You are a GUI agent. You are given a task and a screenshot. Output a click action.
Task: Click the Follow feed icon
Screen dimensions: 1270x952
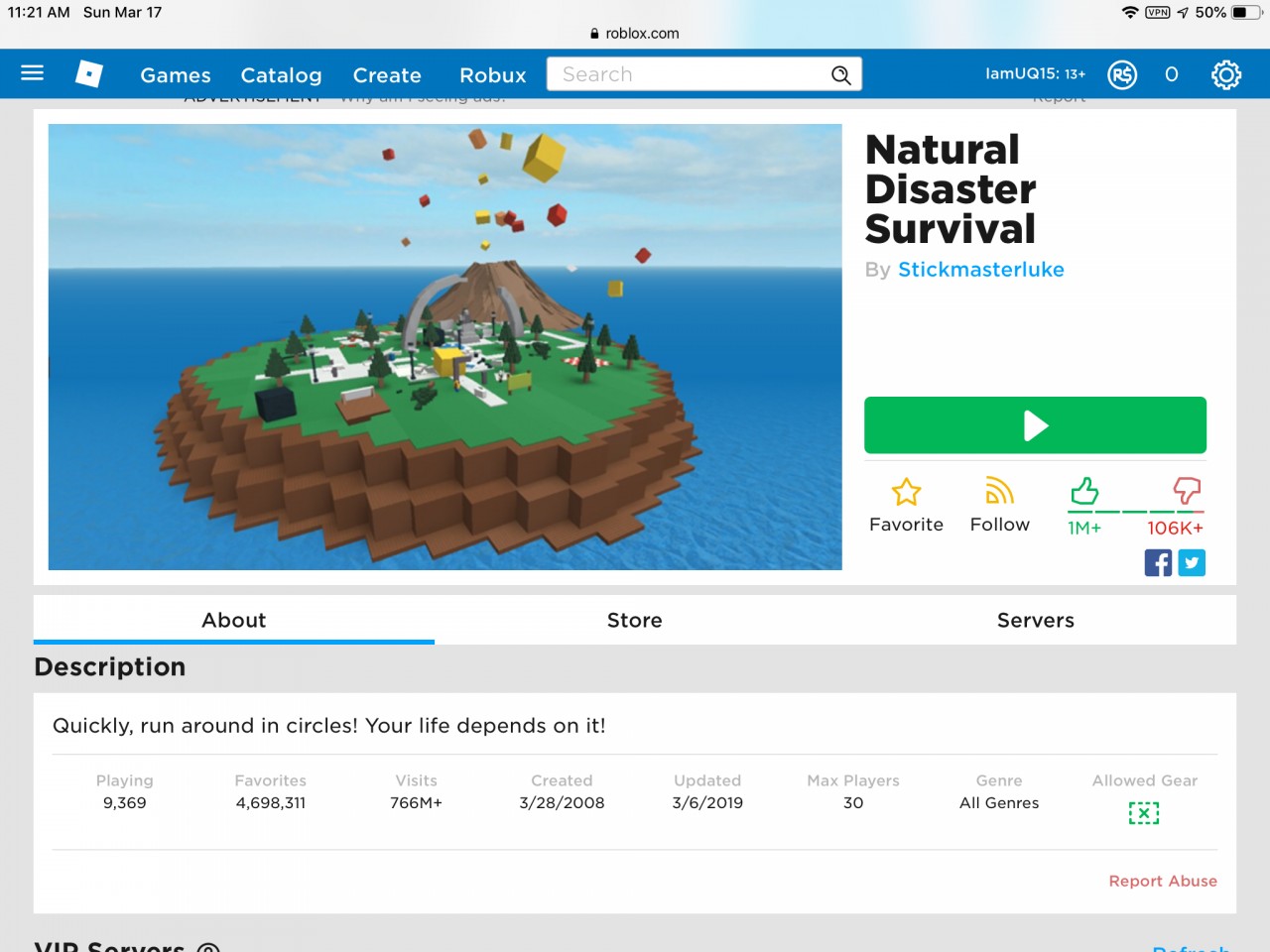pyautogui.click(x=999, y=491)
